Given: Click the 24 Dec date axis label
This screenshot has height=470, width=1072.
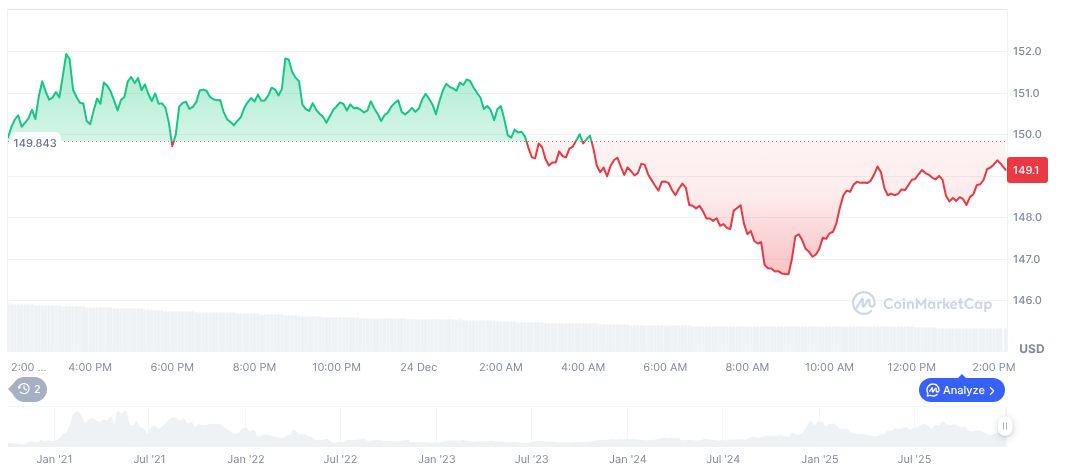Looking at the screenshot, I should pyautogui.click(x=418, y=367).
